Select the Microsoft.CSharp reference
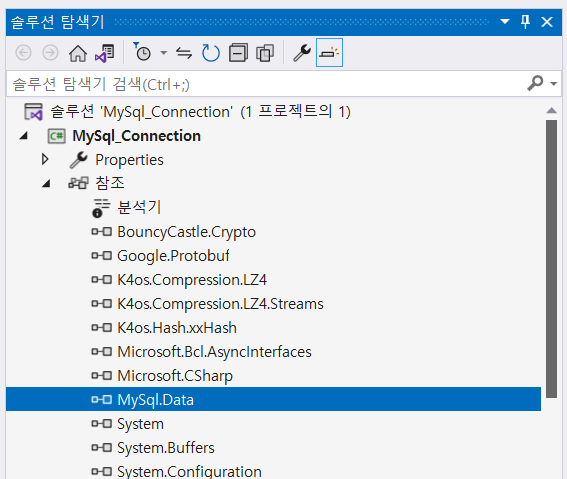 point(175,376)
